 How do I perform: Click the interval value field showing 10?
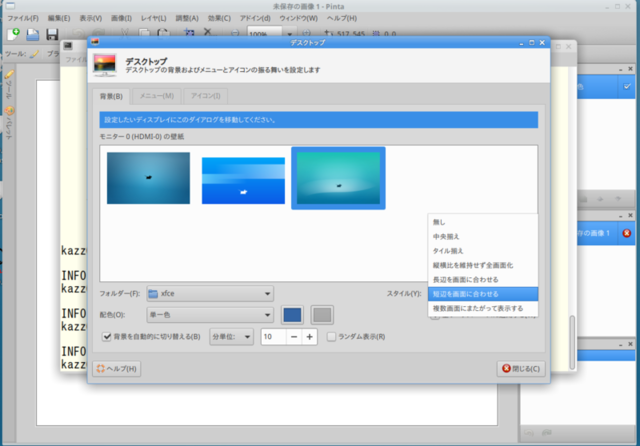pos(273,337)
